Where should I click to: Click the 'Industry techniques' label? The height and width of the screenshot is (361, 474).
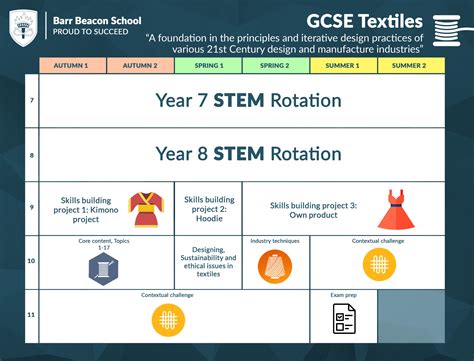(275, 241)
